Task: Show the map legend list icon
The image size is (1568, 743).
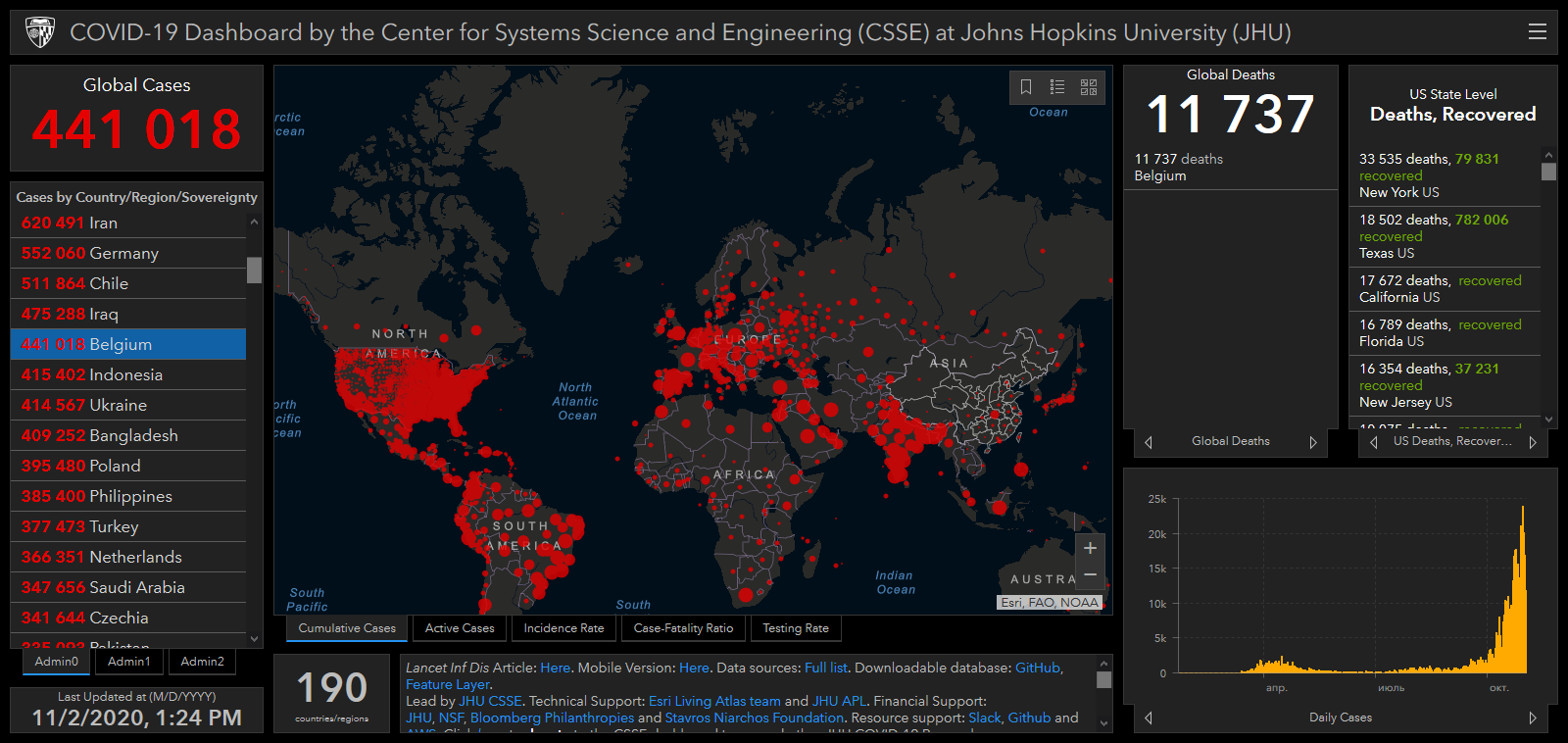Action: (1057, 87)
